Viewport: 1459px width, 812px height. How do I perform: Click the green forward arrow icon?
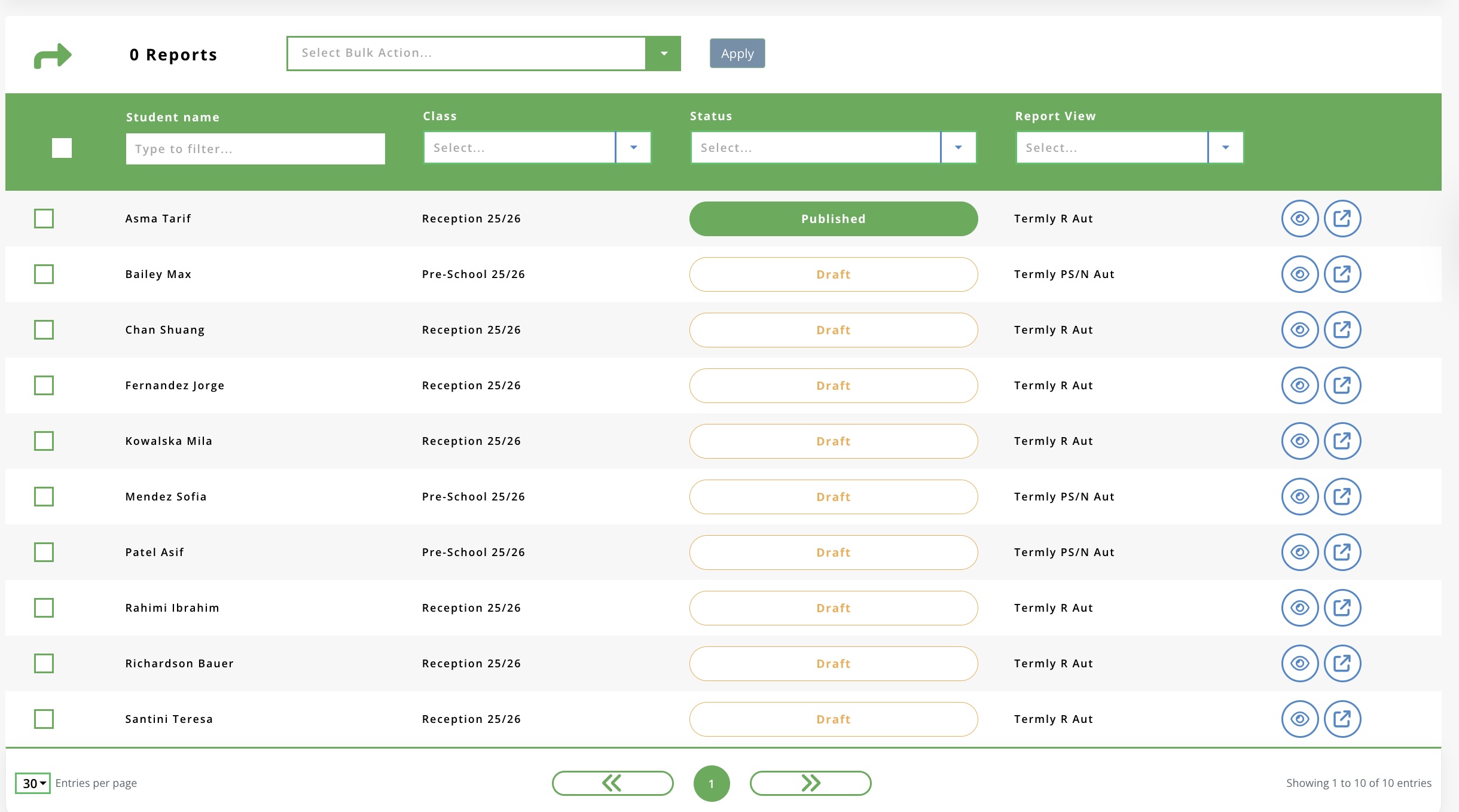[x=53, y=56]
